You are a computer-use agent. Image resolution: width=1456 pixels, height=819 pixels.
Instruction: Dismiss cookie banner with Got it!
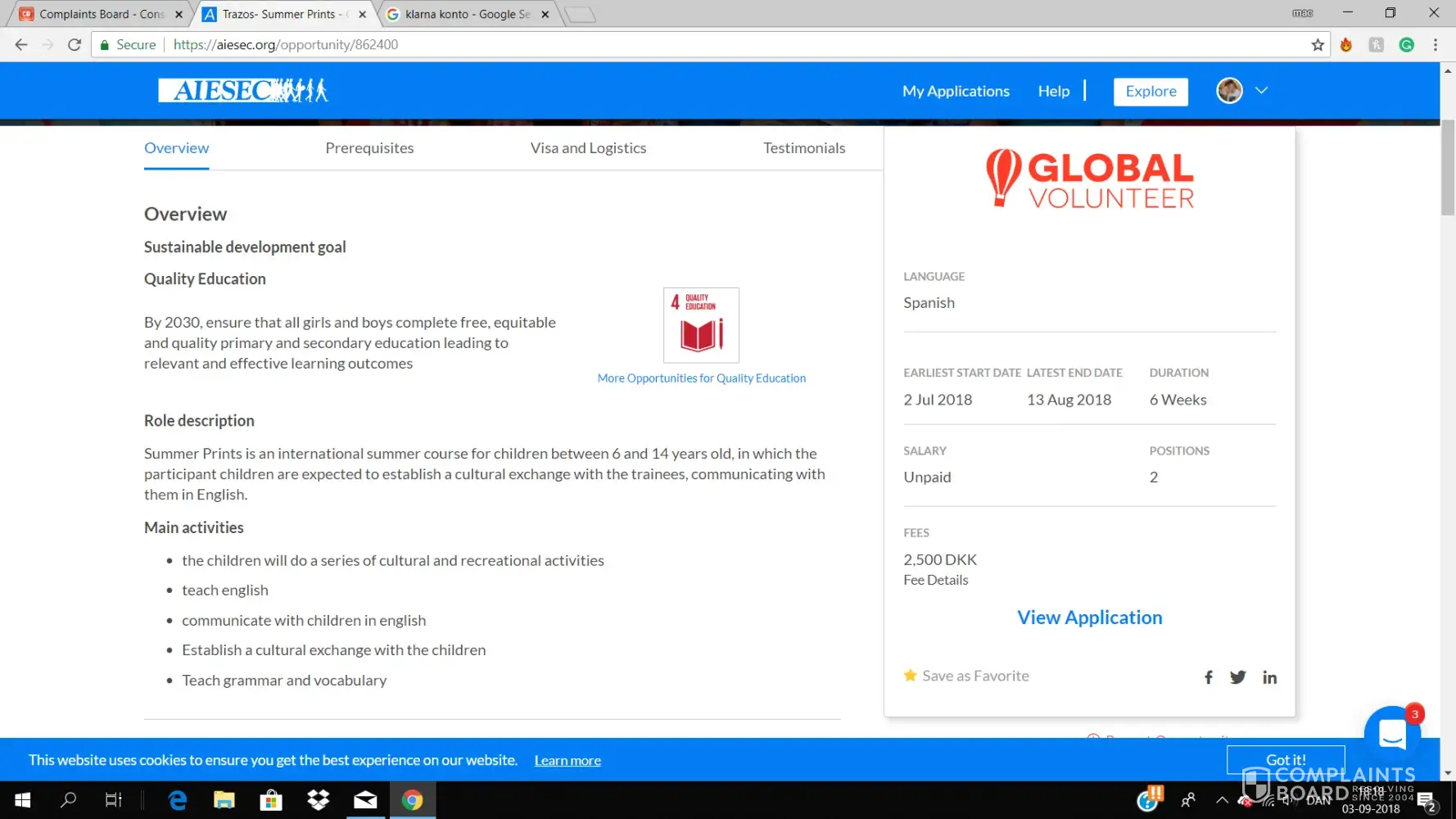point(1286,760)
